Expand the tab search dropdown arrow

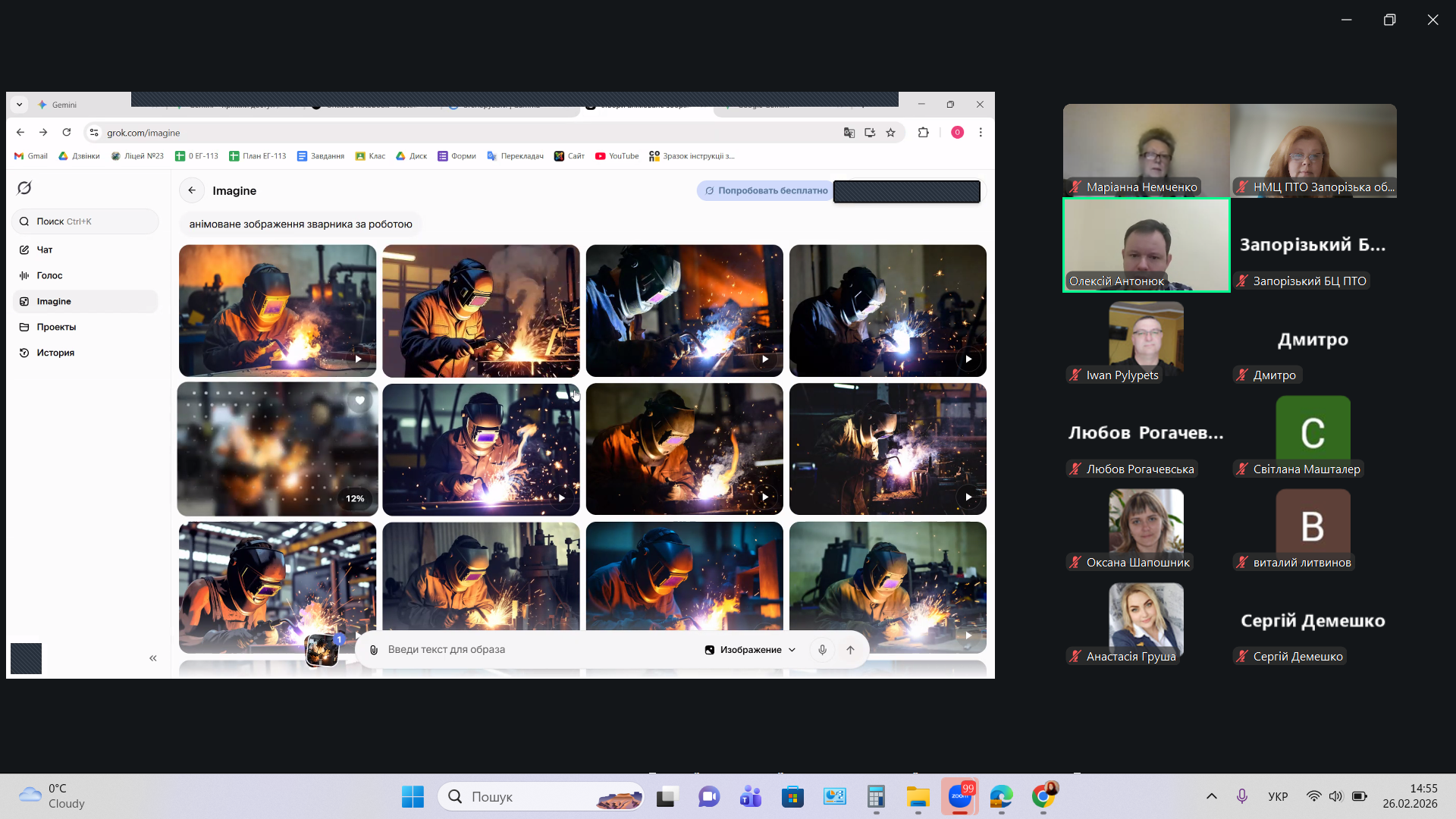tap(19, 105)
